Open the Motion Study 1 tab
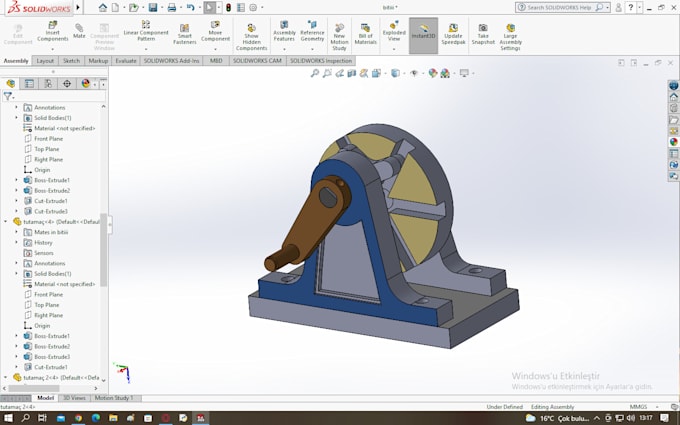The image size is (680, 425). 113,398
